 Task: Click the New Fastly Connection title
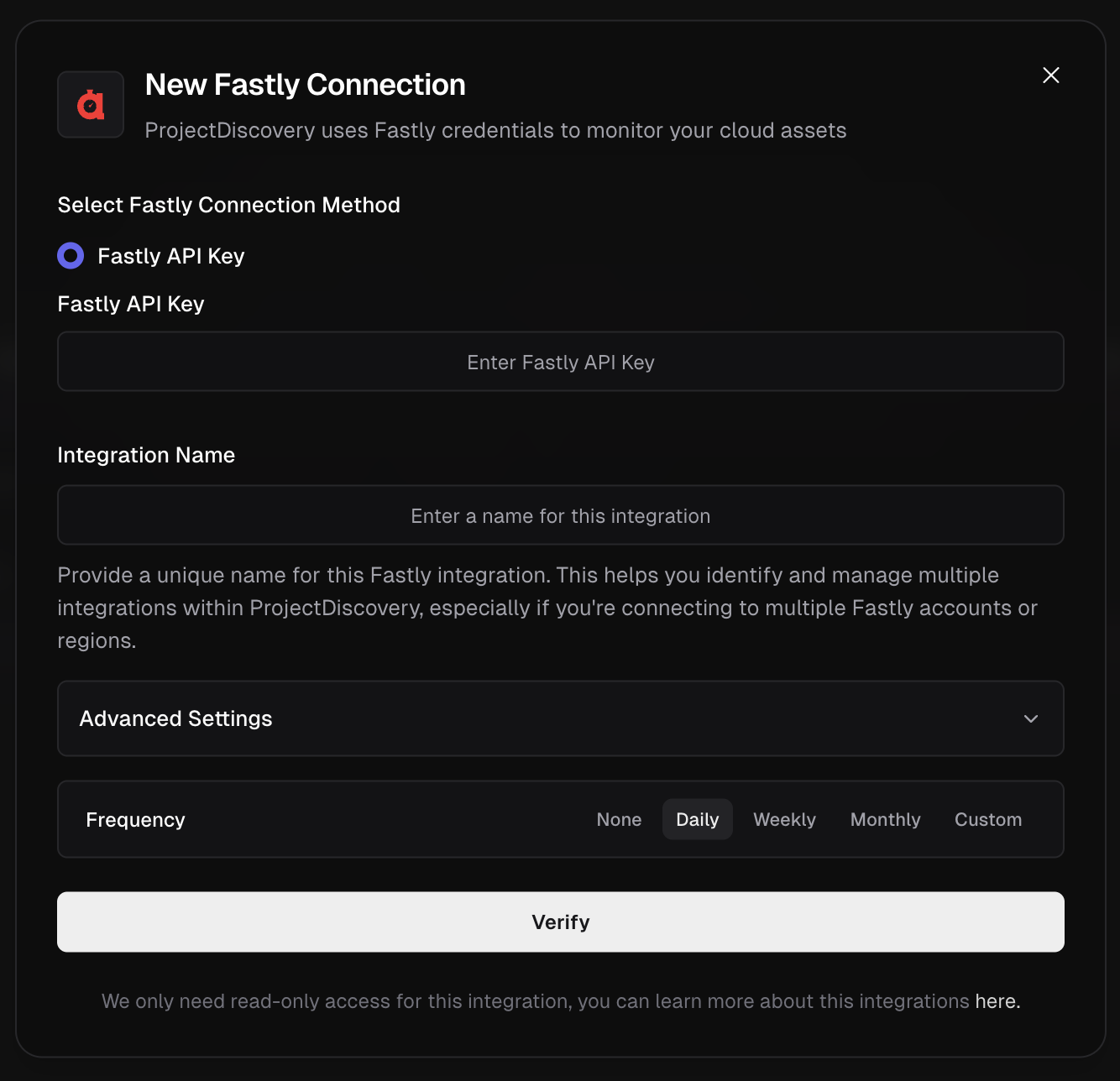[306, 85]
